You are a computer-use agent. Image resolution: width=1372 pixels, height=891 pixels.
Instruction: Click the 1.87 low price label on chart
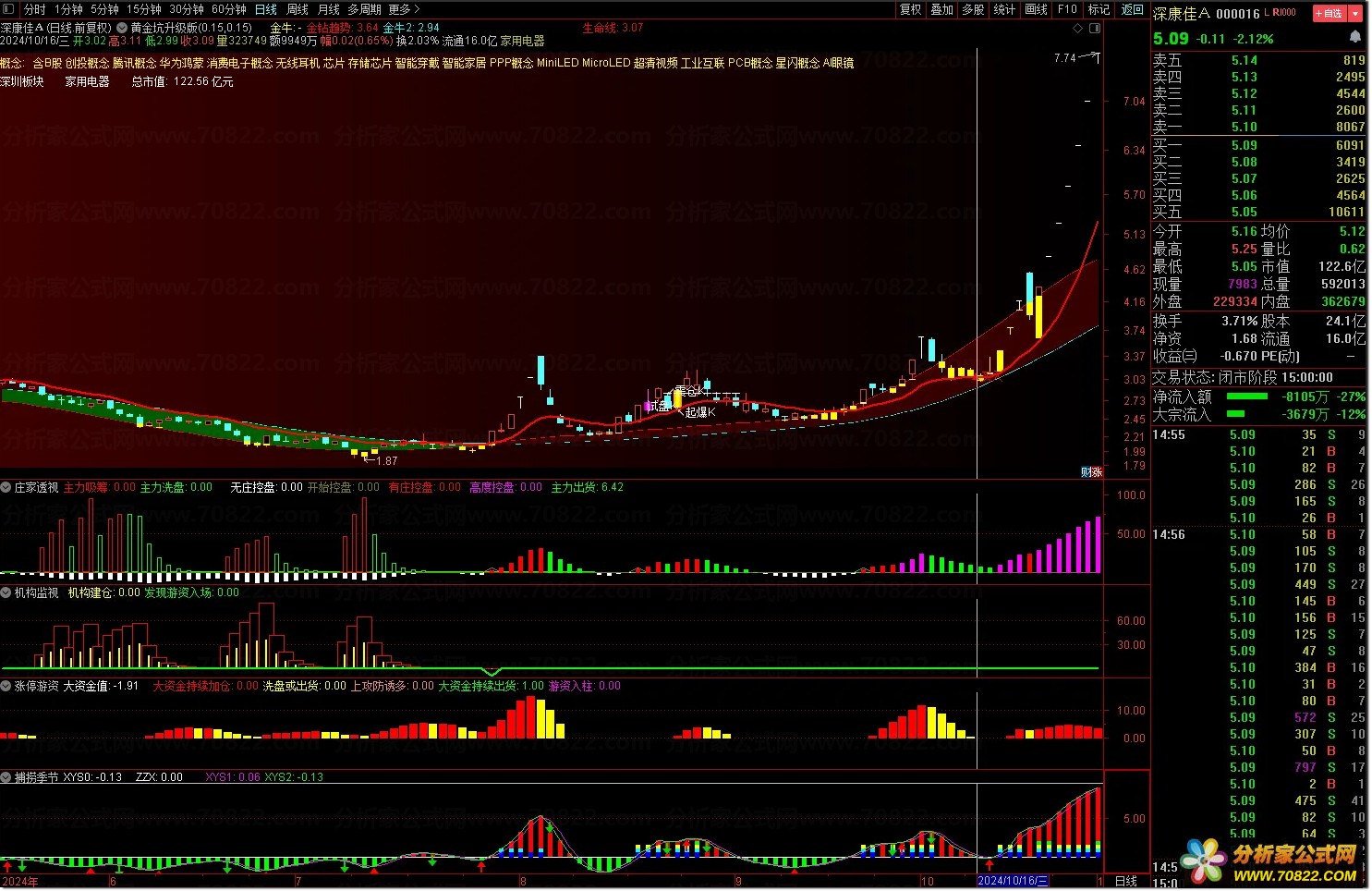pos(386,460)
